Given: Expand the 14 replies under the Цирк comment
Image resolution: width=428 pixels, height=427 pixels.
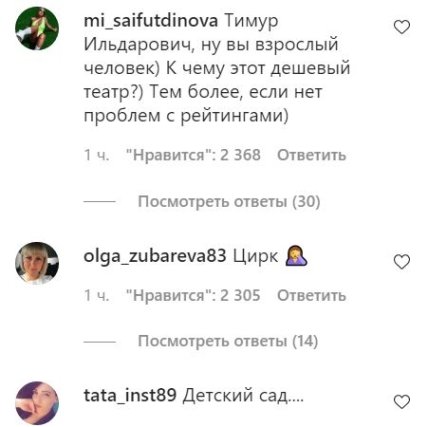Looking at the screenshot, I should click(x=228, y=341).
